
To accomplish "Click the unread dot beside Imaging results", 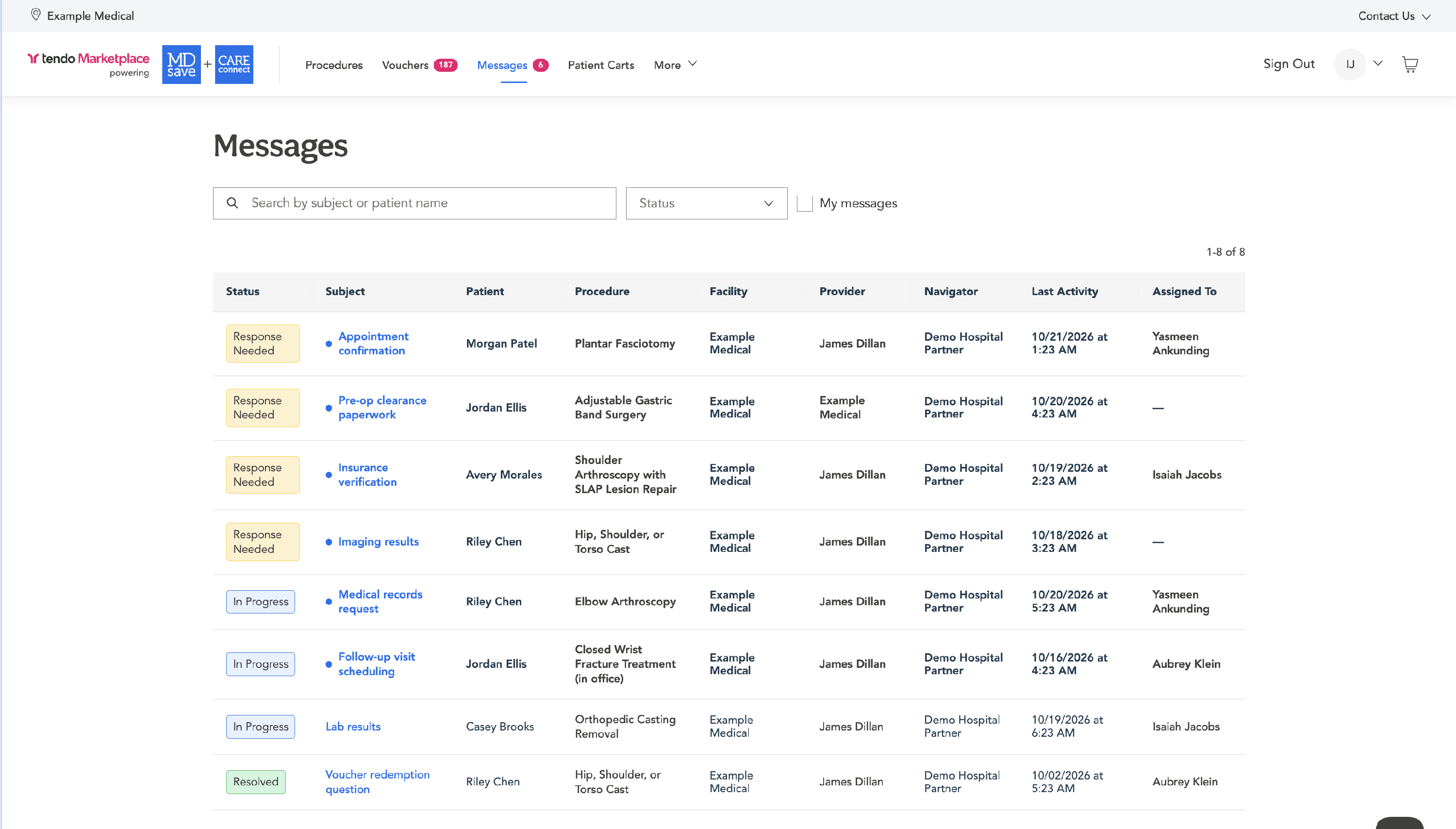I will click(x=329, y=542).
